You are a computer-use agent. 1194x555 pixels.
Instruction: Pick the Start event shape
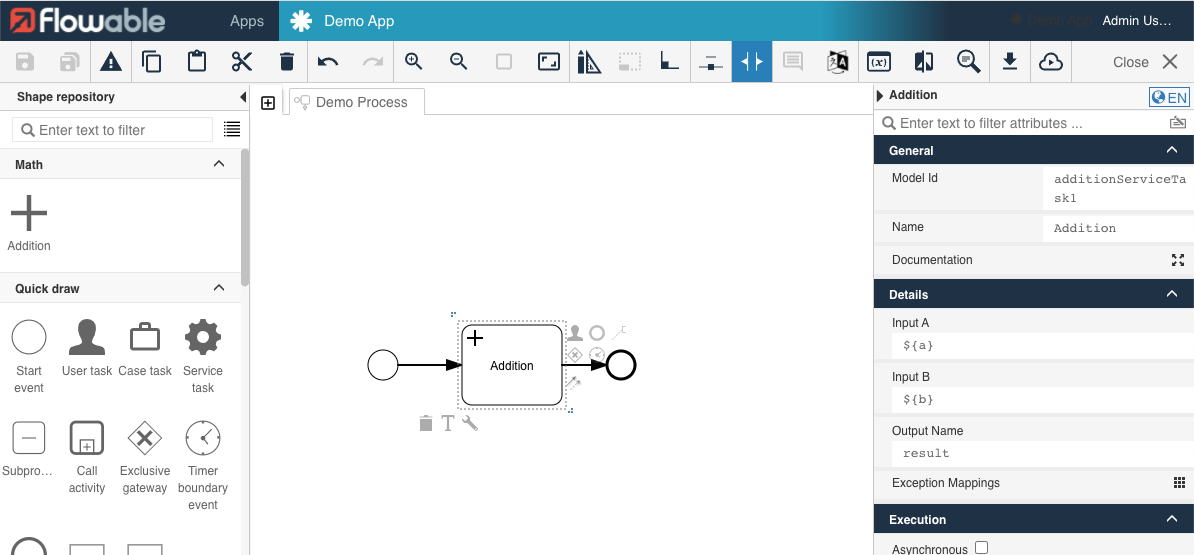point(29,356)
